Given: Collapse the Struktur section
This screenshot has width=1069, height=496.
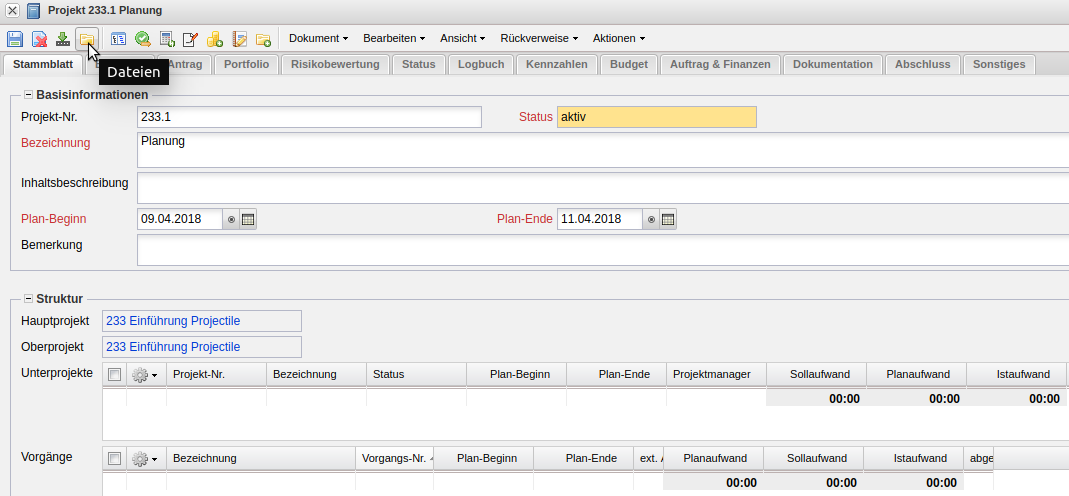Looking at the screenshot, I should pos(28,298).
